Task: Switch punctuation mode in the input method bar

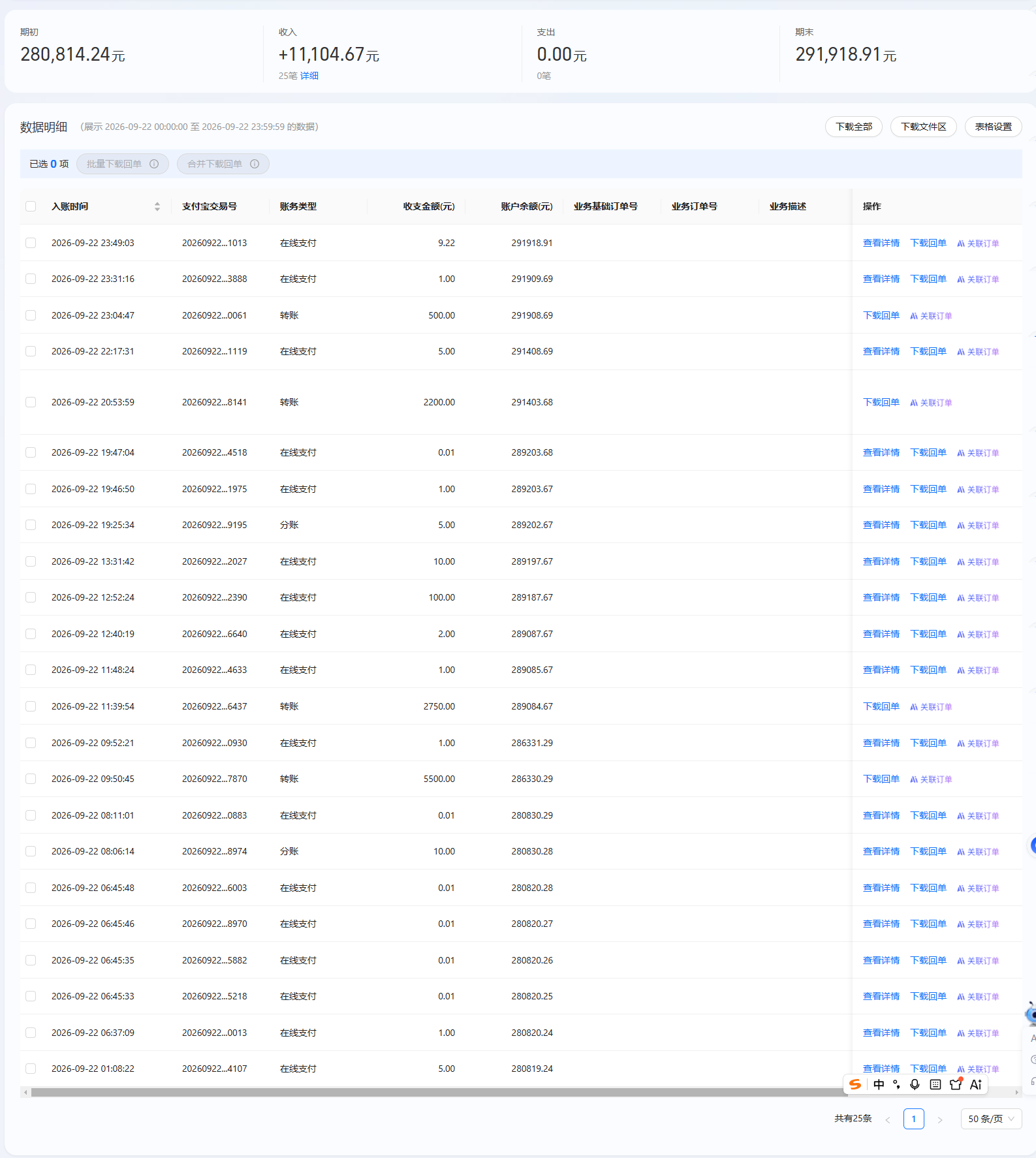Action: point(896,1084)
